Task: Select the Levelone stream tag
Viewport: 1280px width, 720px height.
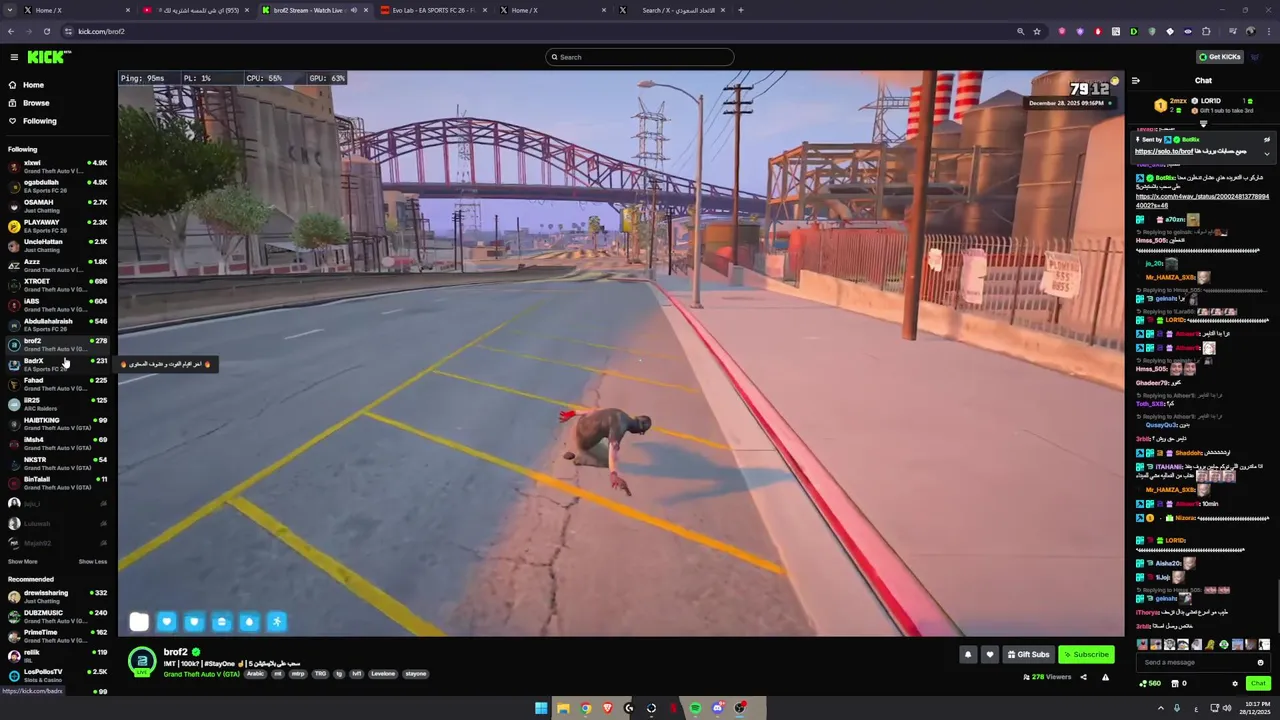Action: coord(383,674)
